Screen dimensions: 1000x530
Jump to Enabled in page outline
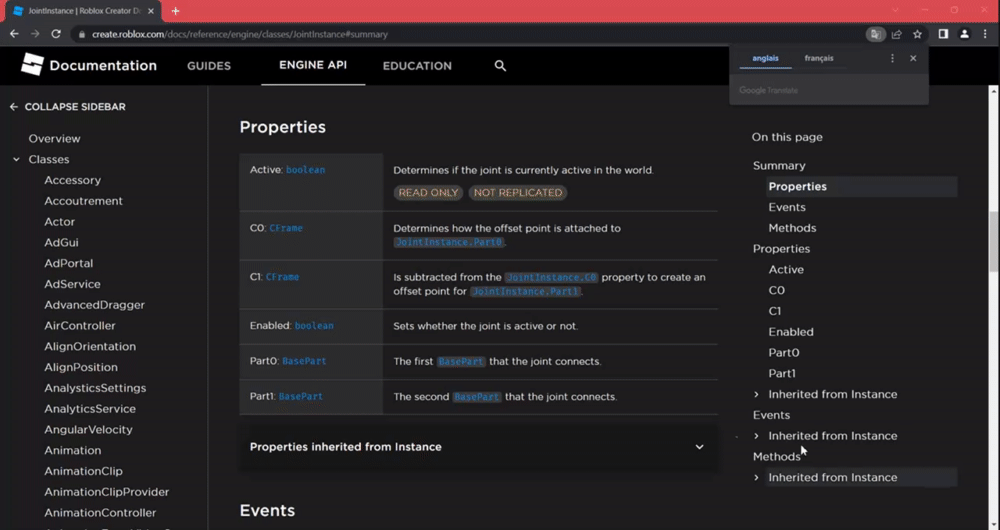point(791,332)
